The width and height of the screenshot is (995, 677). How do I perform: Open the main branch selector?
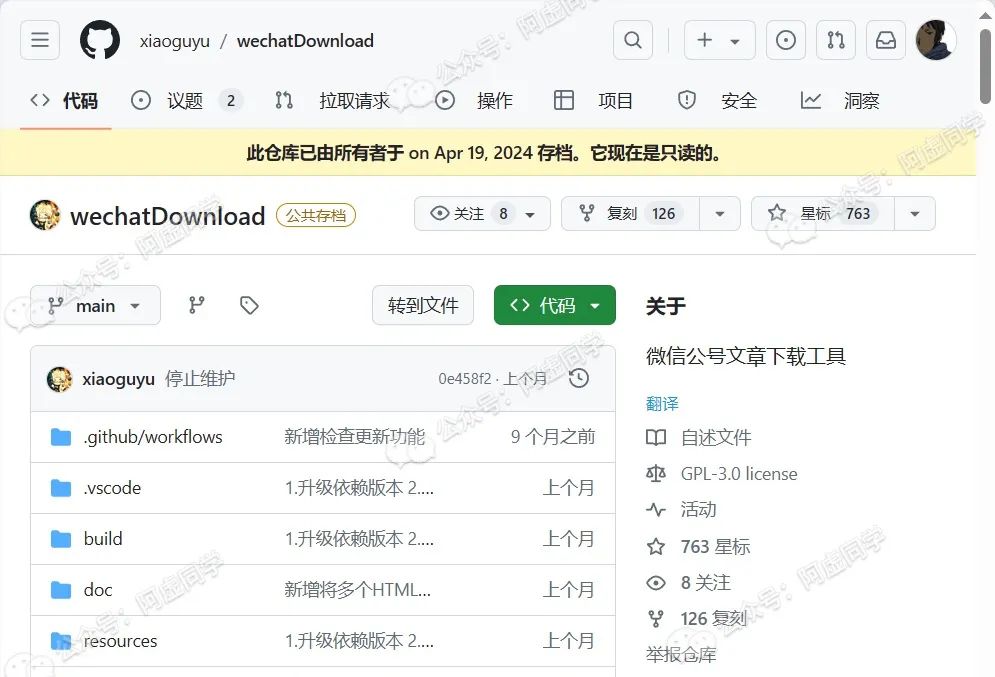[95, 305]
